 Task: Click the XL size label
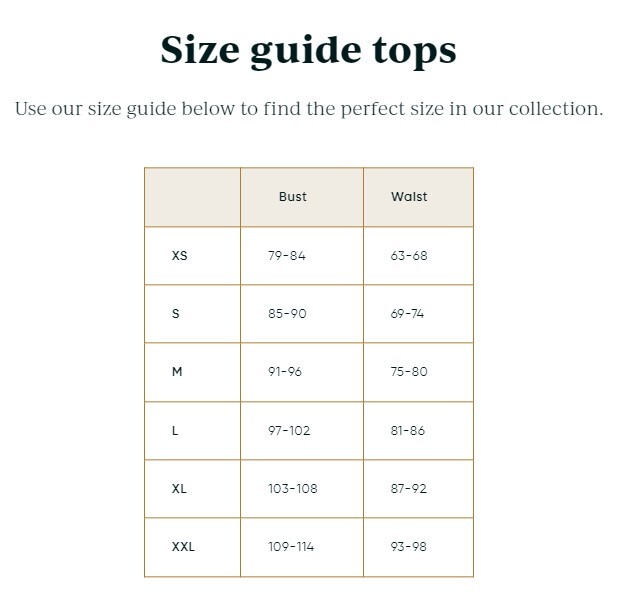(x=180, y=489)
